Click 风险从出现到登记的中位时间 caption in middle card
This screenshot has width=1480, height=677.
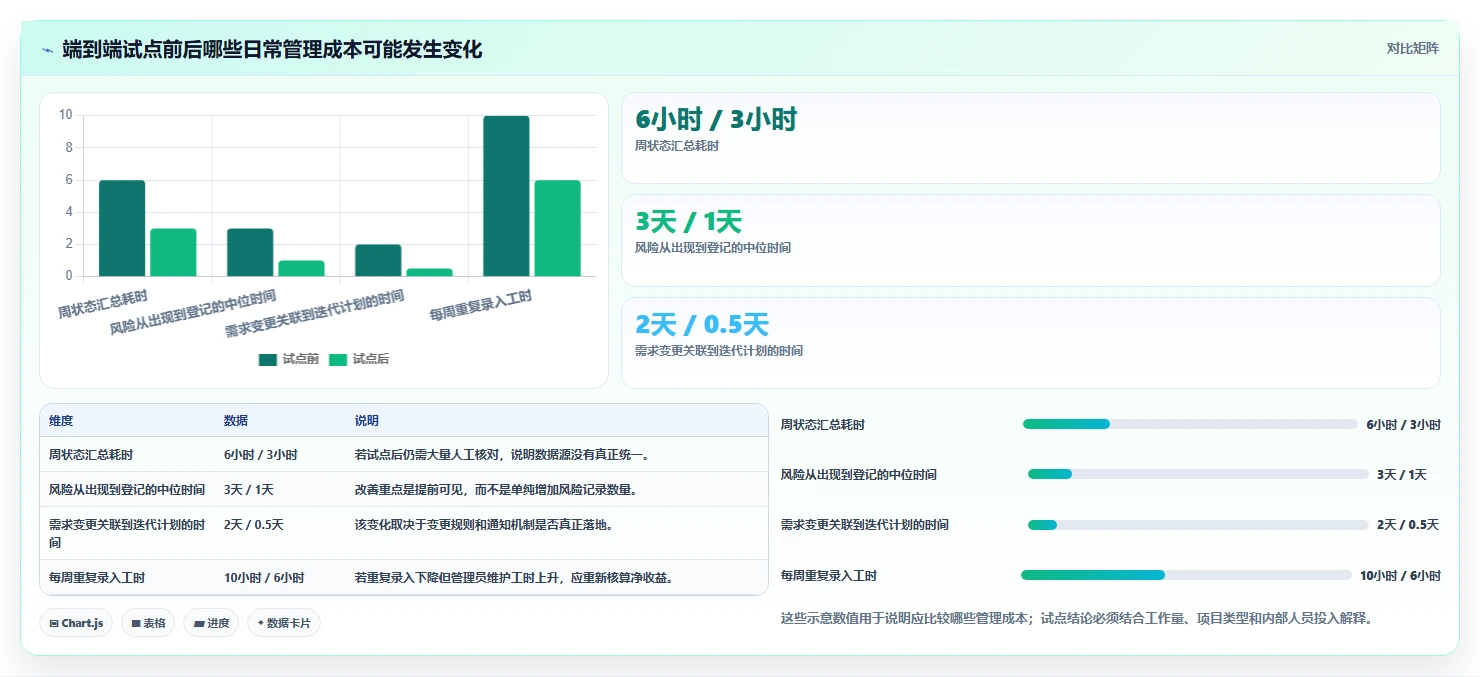[713, 248]
